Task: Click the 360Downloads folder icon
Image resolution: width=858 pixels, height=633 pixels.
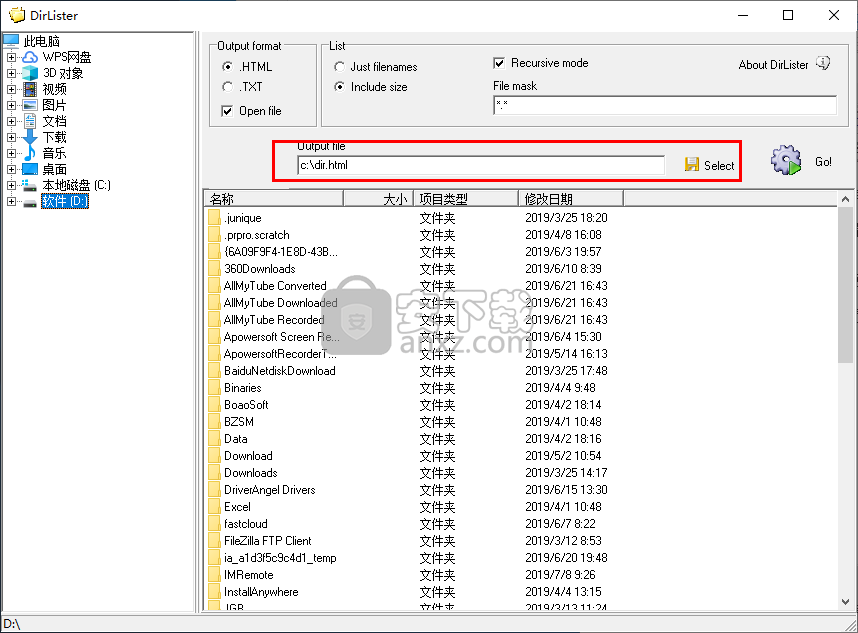Action: click(x=214, y=269)
